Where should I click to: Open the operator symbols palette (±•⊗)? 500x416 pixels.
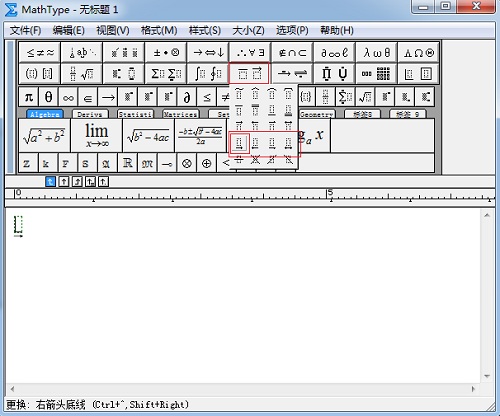(x=166, y=52)
